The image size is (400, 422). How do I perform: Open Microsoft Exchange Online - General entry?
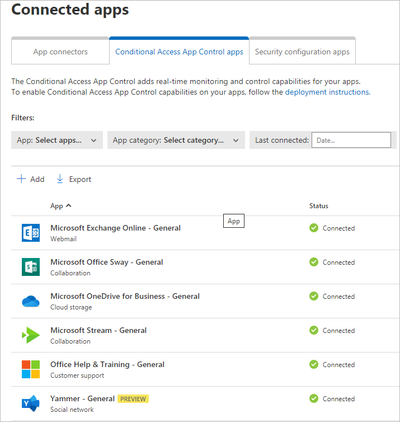coord(115,228)
